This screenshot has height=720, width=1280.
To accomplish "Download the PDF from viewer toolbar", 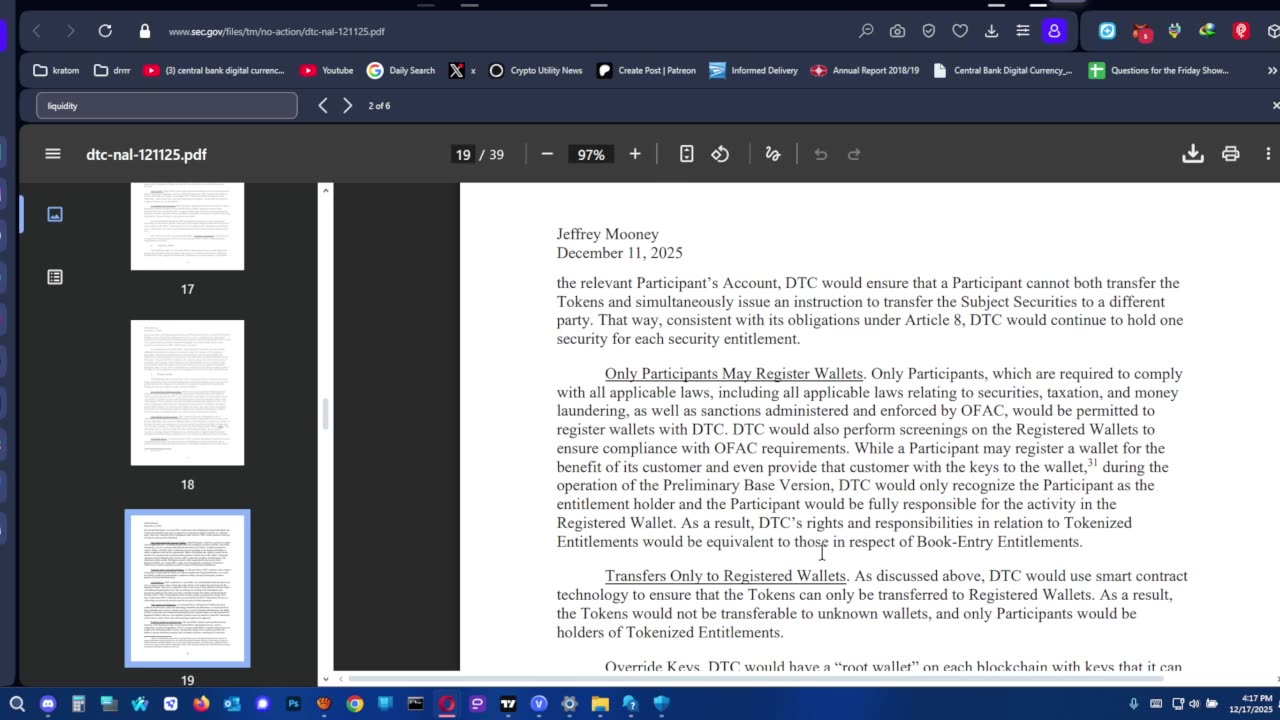I will [x=1192, y=154].
